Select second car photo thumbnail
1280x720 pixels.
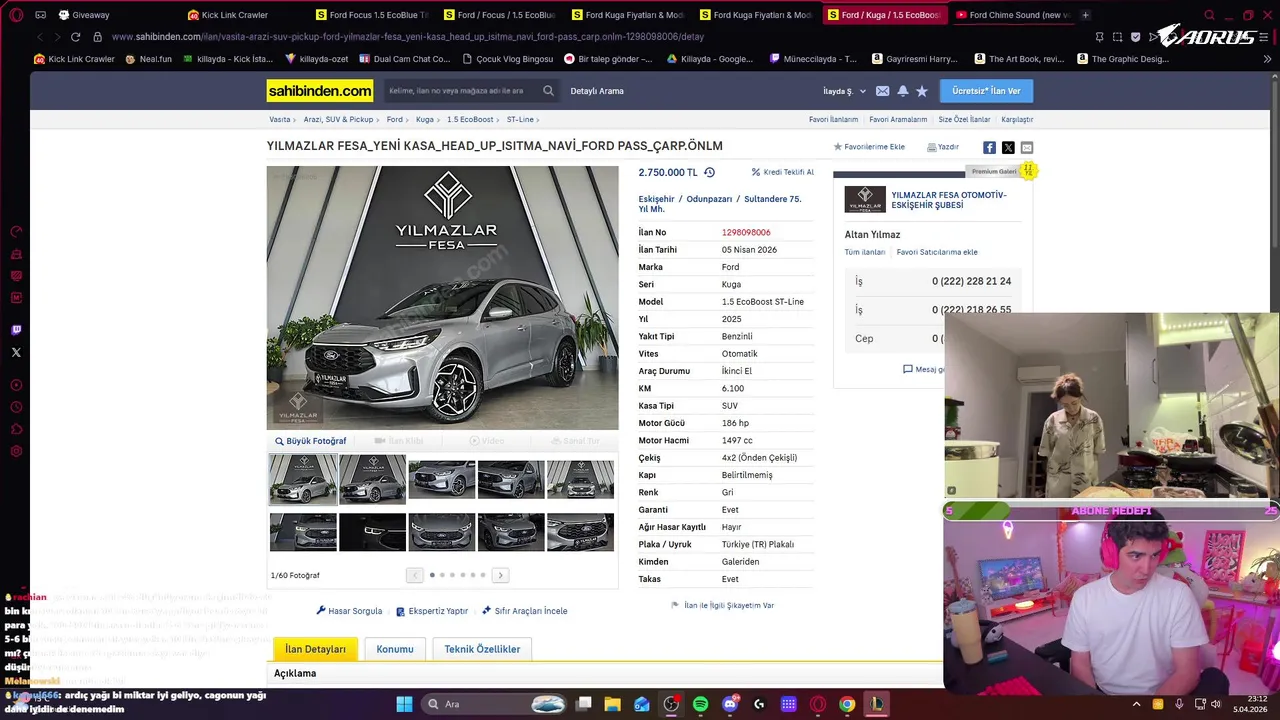372,479
